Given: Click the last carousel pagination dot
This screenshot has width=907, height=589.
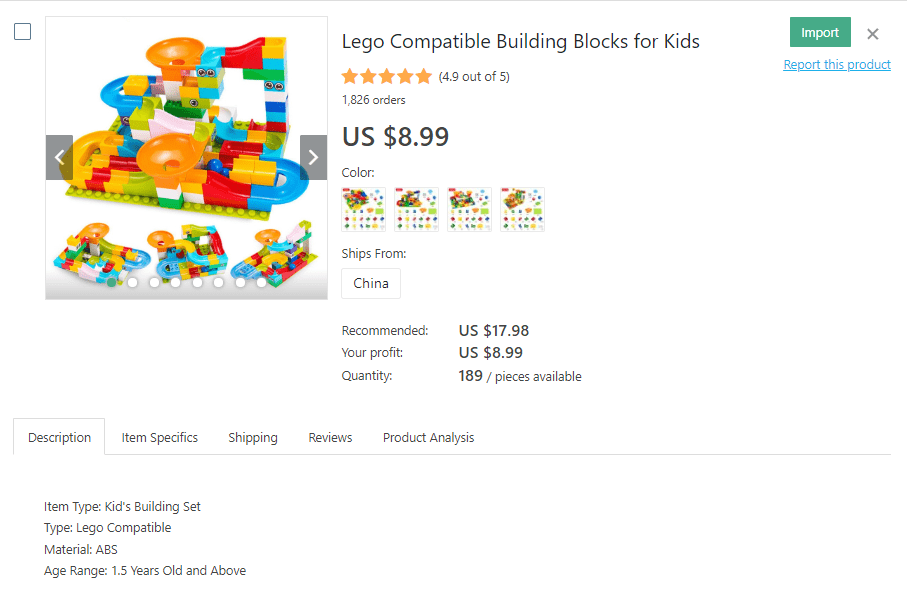Looking at the screenshot, I should (x=262, y=283).
